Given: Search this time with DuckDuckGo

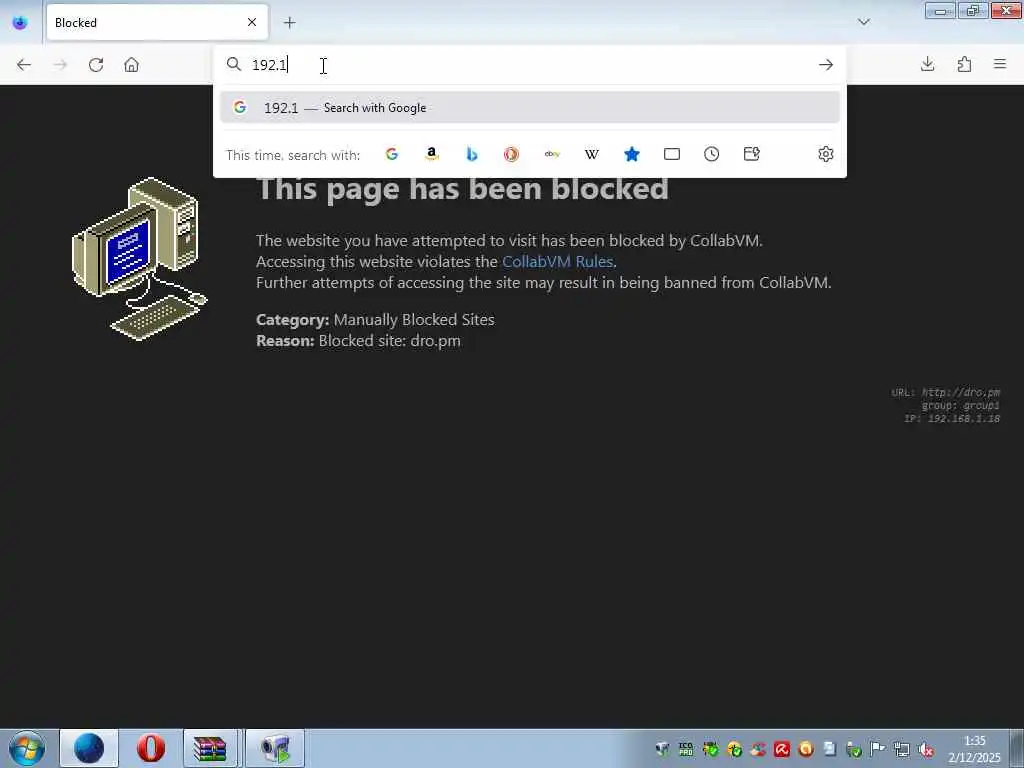Looking at the screenshot, I should pos(511,154).
